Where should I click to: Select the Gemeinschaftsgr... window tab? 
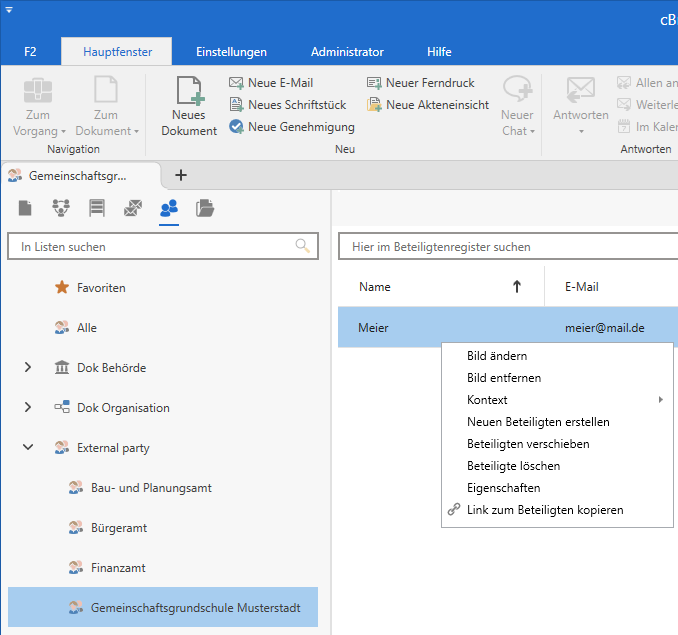click(x=81, y=176)
